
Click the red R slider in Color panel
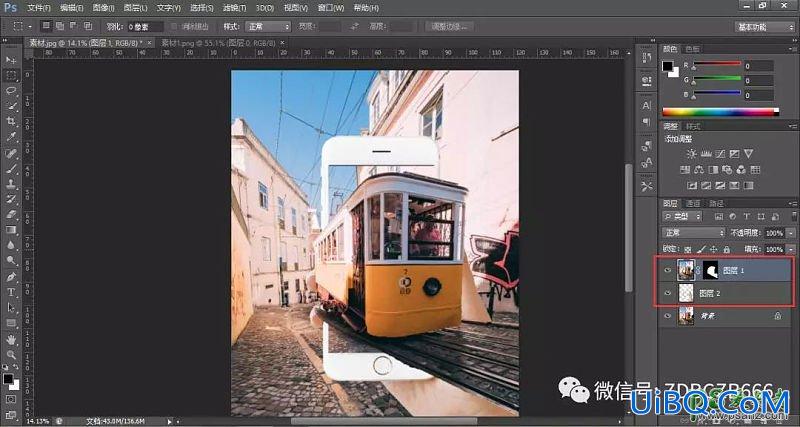[x=716, y=63]
